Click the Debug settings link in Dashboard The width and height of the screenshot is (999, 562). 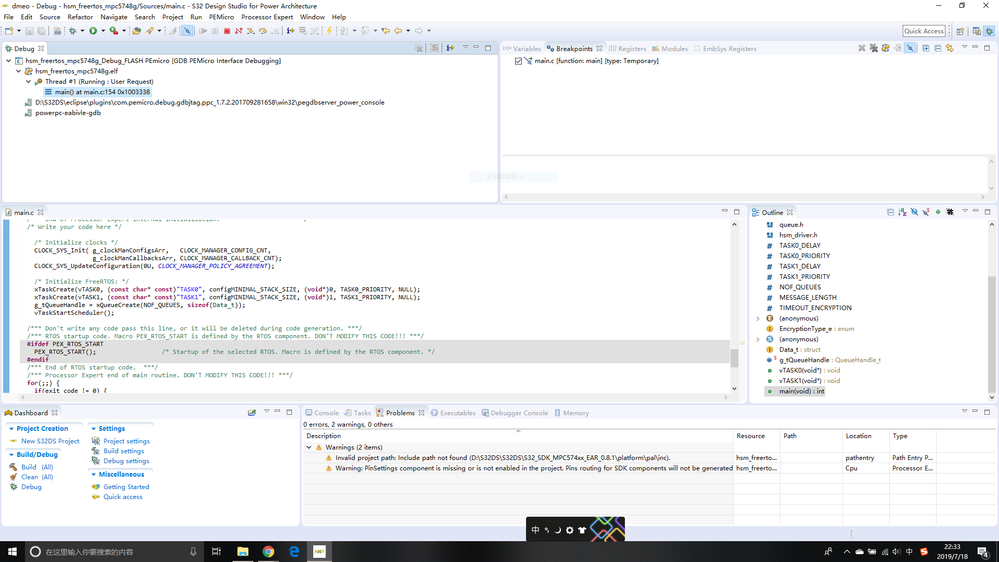[x=126, y=461]
